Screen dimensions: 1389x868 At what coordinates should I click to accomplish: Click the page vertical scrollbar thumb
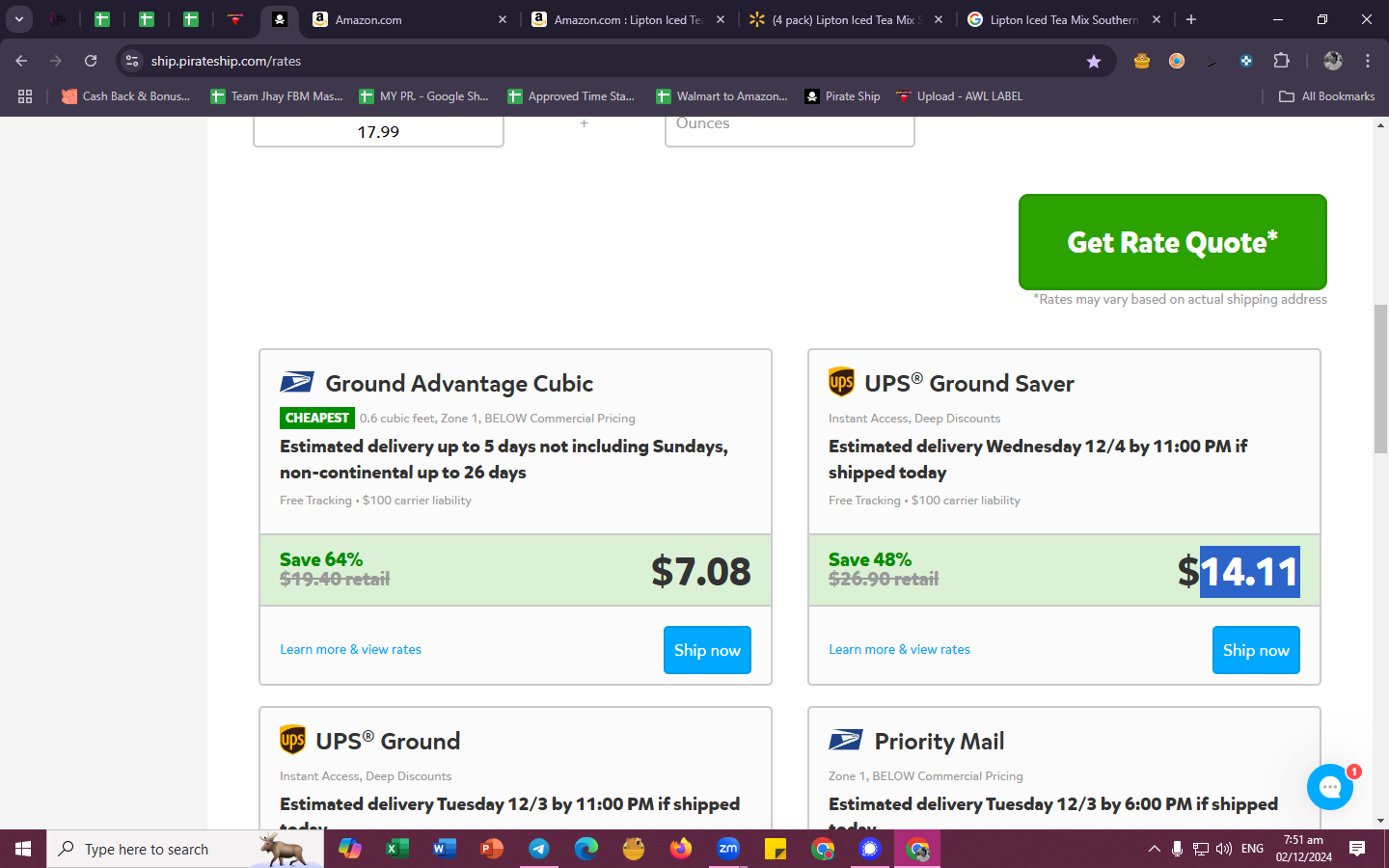(1380, 379)
